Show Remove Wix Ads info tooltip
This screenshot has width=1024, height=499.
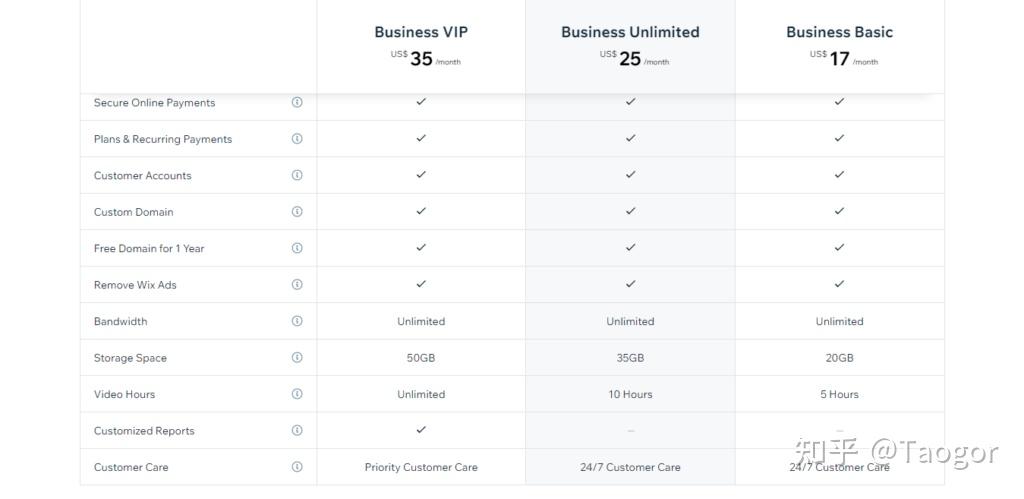tap(297, 285)
